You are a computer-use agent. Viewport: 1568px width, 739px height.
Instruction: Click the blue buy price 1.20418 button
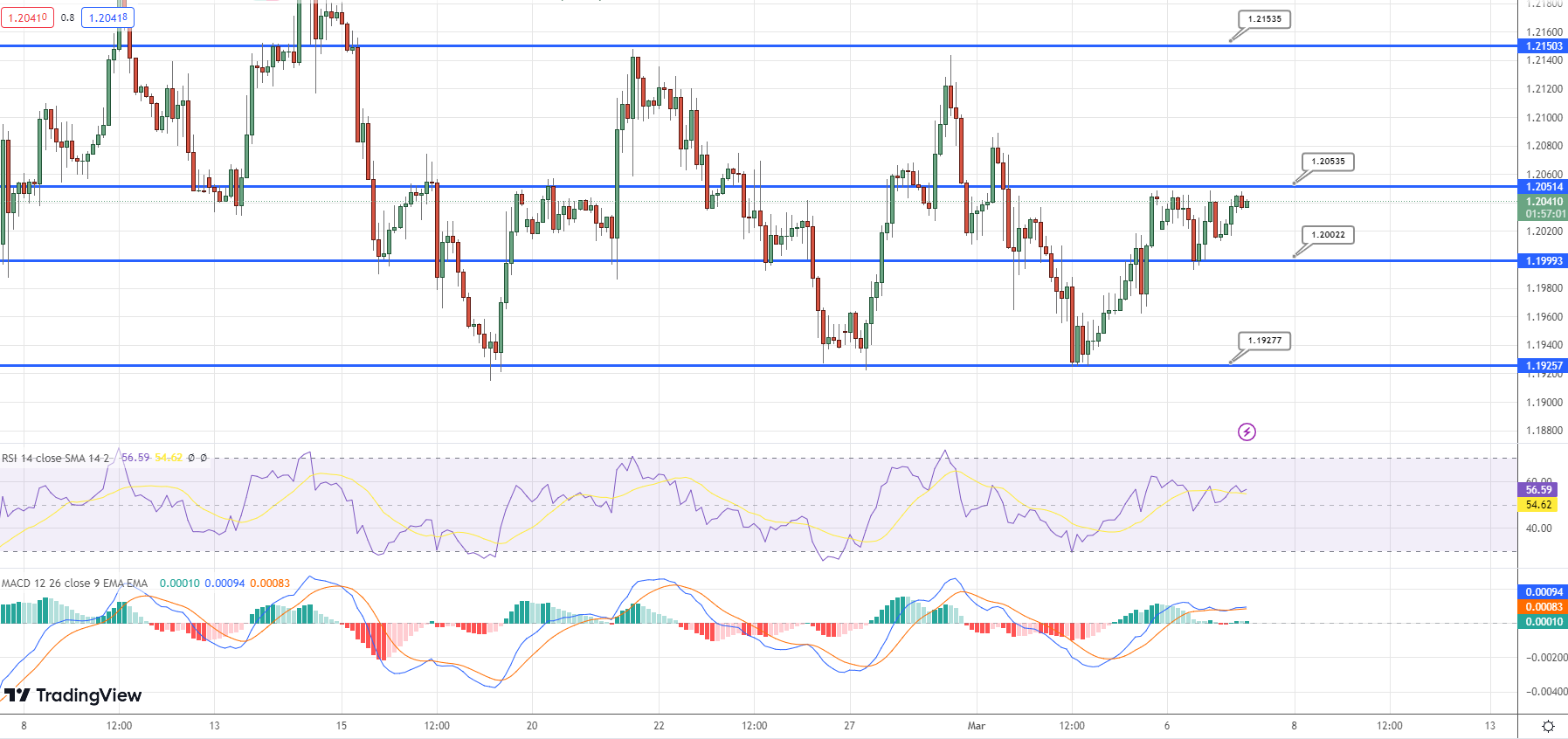click(108, 17)
